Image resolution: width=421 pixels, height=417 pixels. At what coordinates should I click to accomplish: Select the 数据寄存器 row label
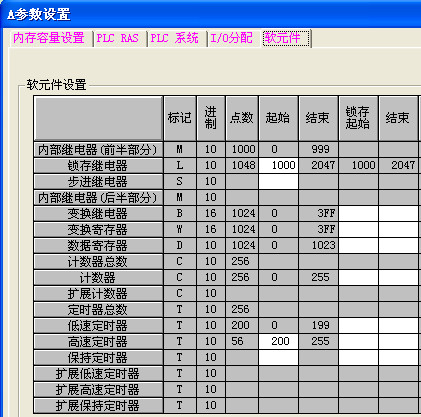click(x=98, y=245)
